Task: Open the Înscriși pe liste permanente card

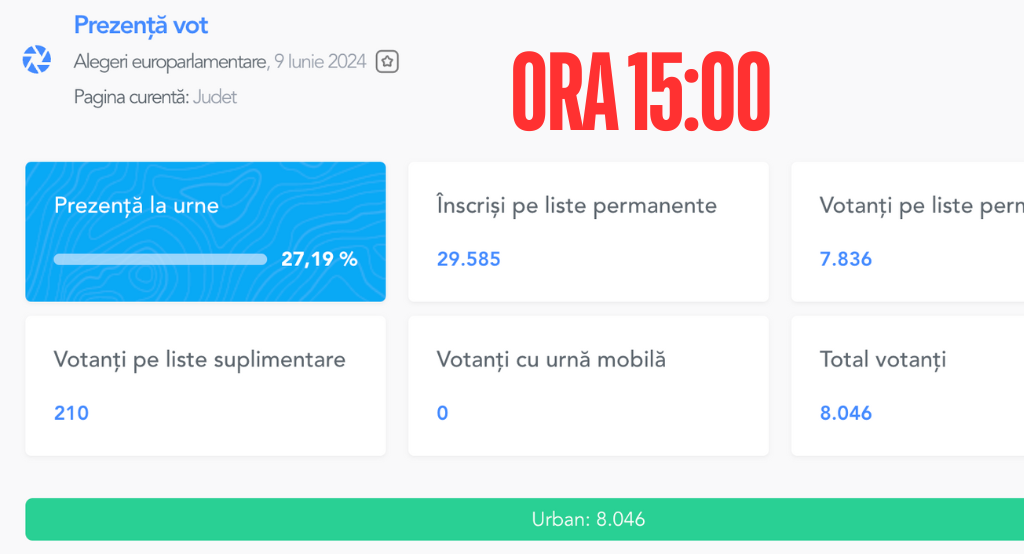Action: pos(588,232)
